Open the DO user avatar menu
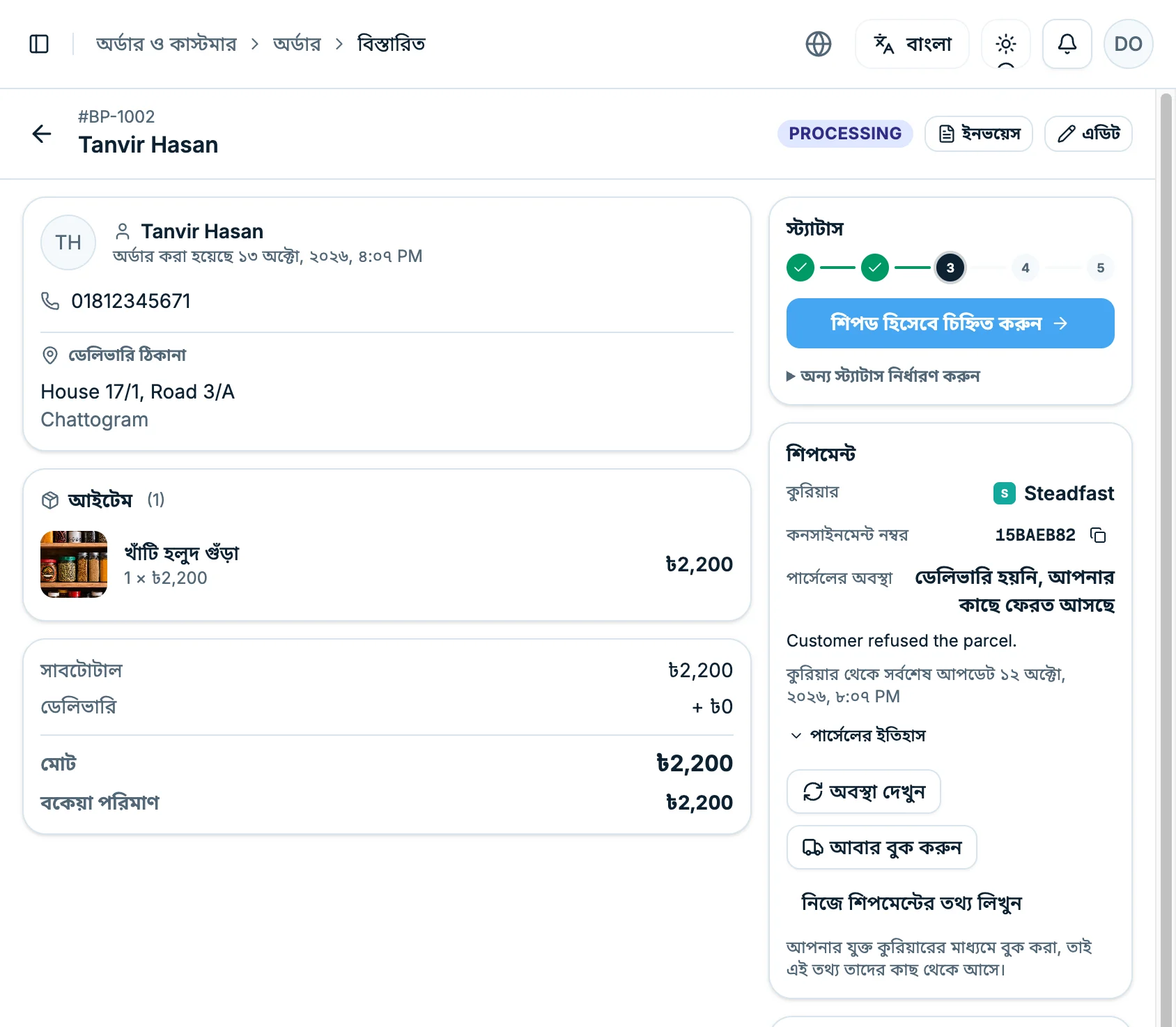The width and height of the screenshot is (1176, 1027). (x=1129, y=44)
